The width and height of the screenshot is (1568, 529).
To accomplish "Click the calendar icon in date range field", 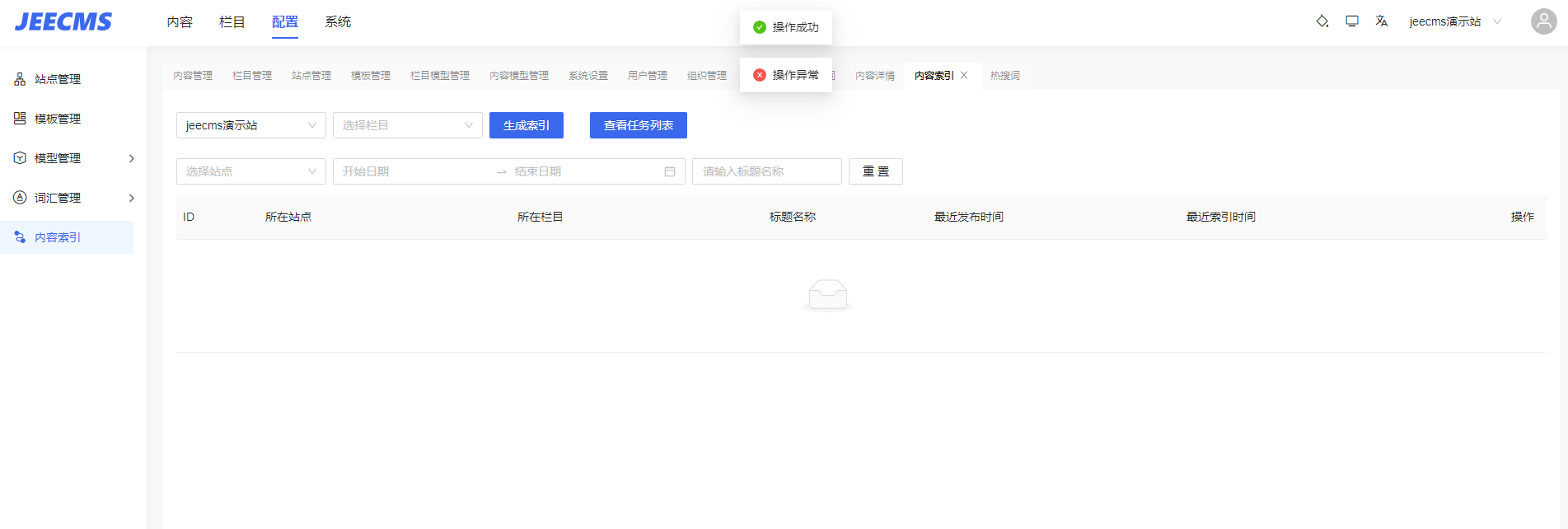I will pos(670,171).
